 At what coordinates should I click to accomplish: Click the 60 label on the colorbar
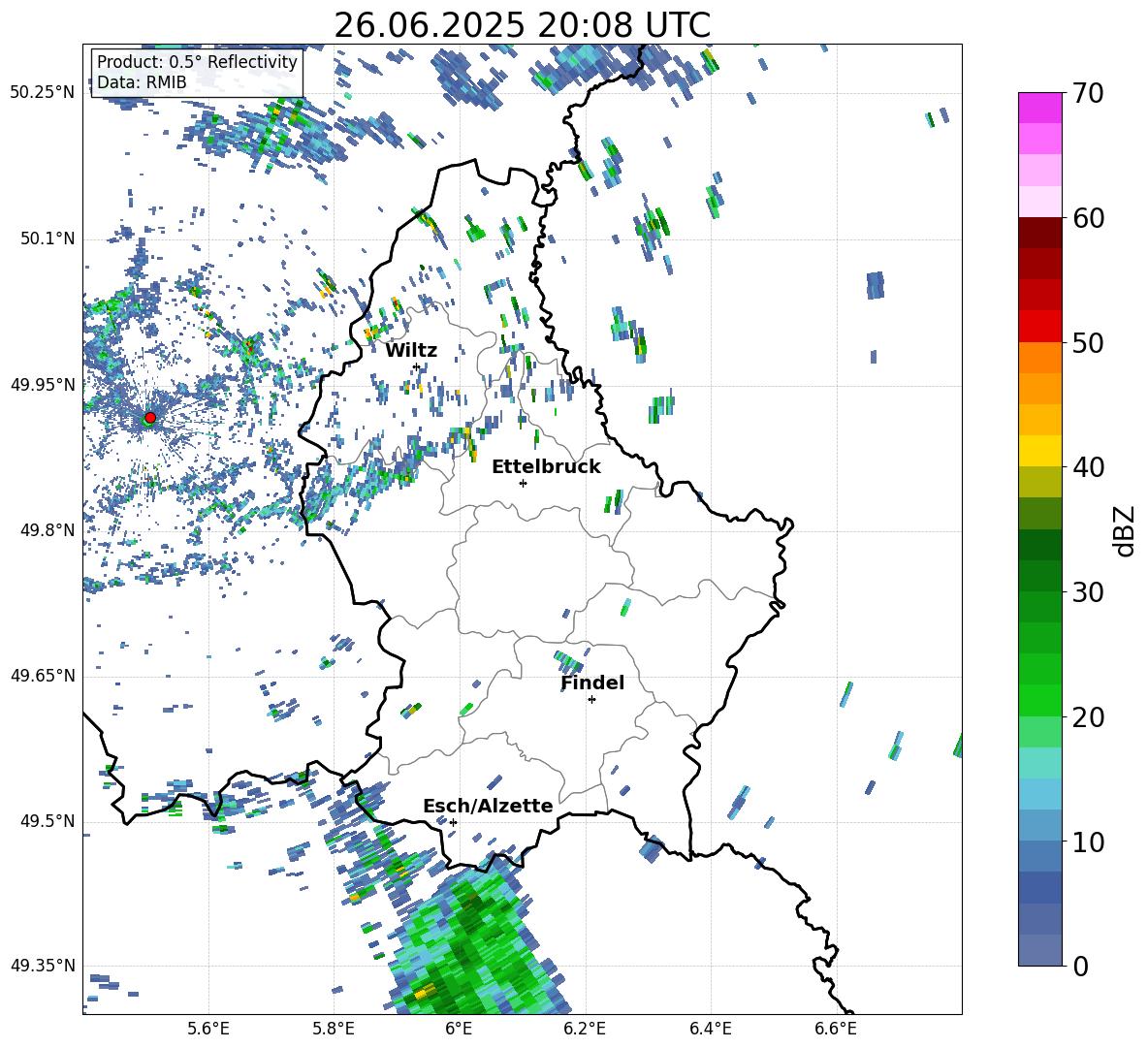pos(1088,218)
